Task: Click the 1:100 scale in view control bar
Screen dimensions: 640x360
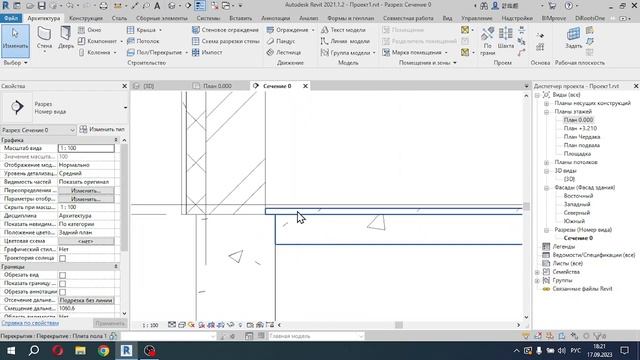Action: pyautogui.click(x=150, y=325)
